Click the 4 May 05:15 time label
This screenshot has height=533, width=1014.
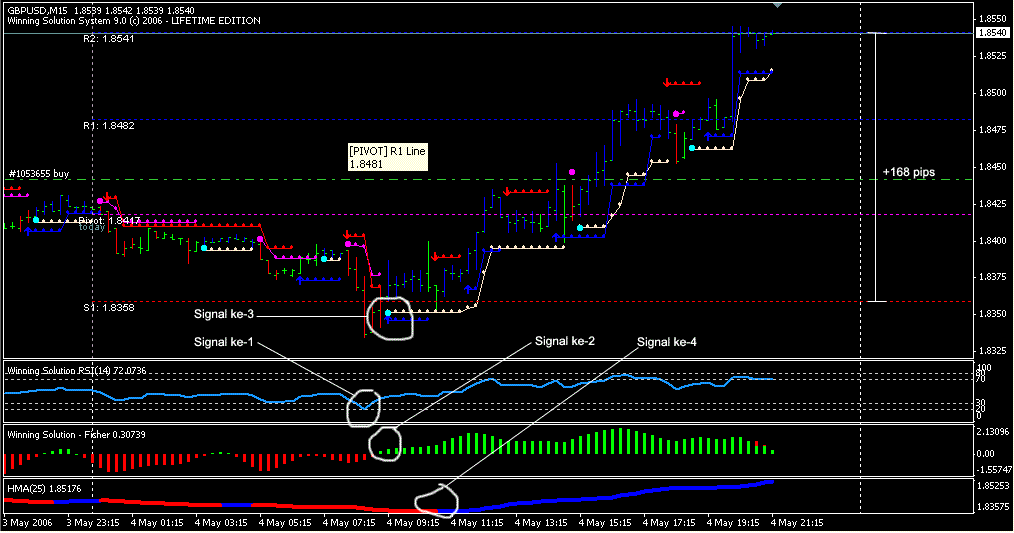point(285,523)
